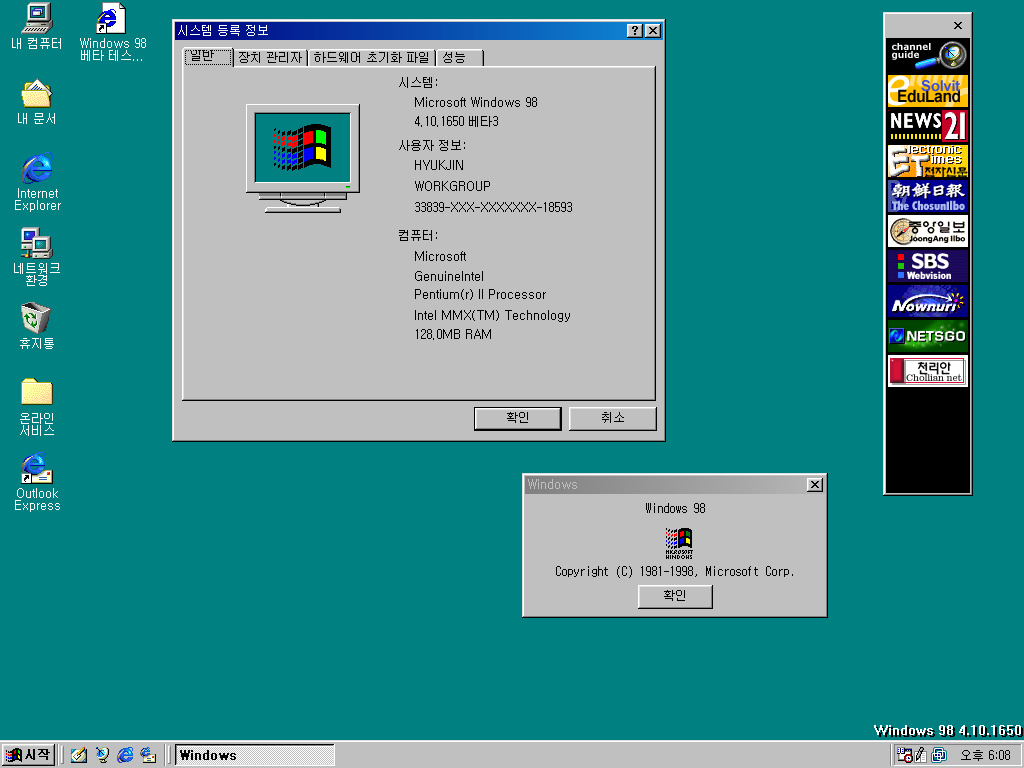Switch to 하드웨어 초기화 파일 tab
Image resolution: width=1024 pixels, height=768 pixels.
point(371,58)
